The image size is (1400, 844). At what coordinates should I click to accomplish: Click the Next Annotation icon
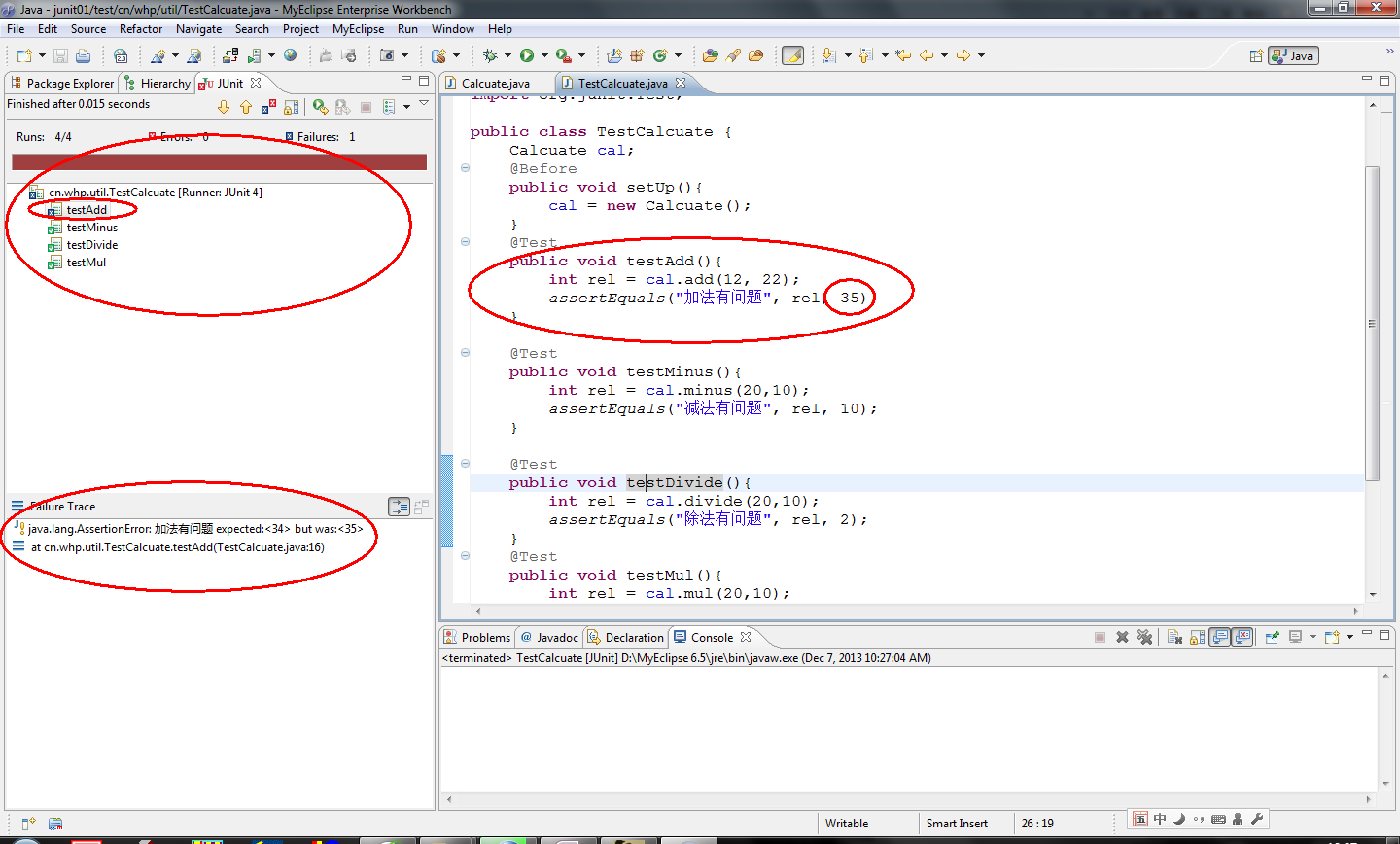tap(828, 55)
